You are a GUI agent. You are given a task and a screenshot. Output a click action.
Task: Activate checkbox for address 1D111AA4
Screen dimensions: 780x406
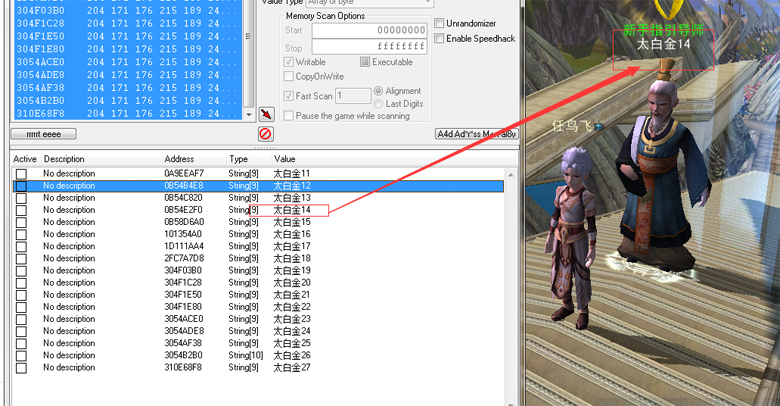21,247
